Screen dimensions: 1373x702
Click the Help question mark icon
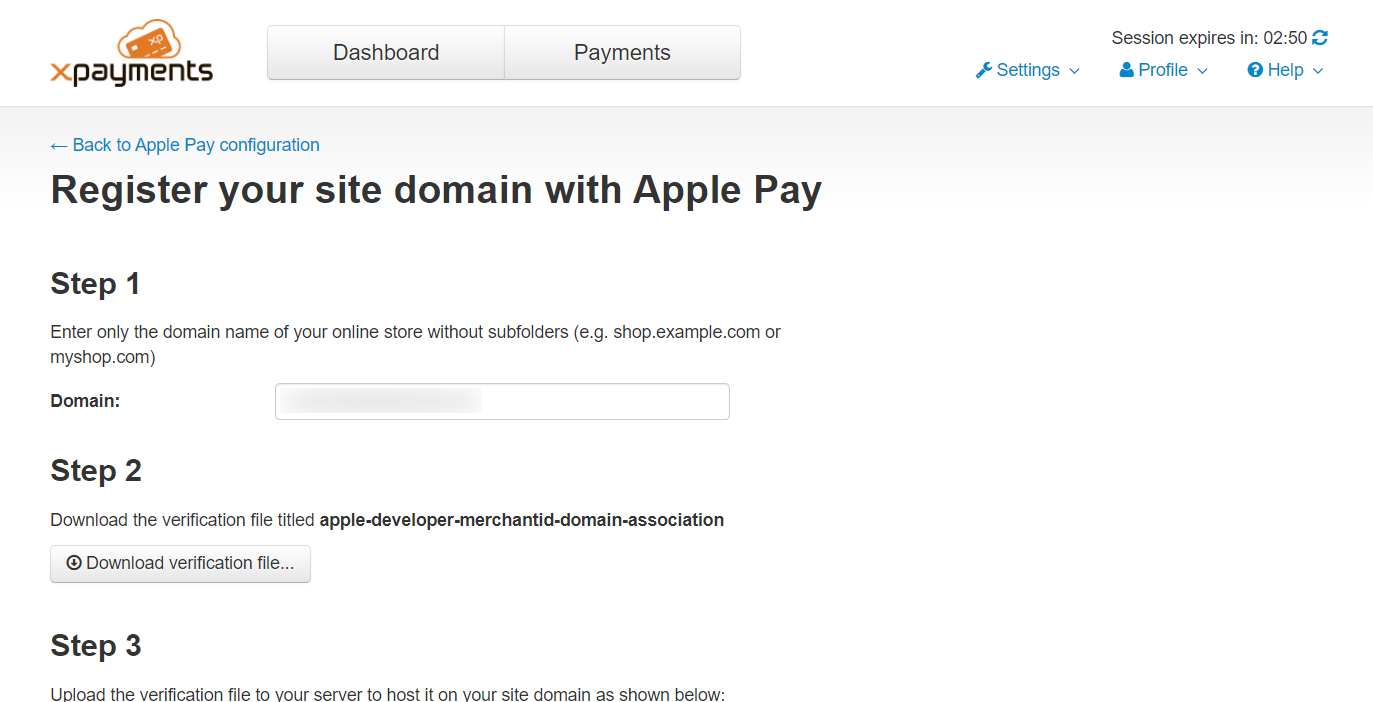point(1255,70)
